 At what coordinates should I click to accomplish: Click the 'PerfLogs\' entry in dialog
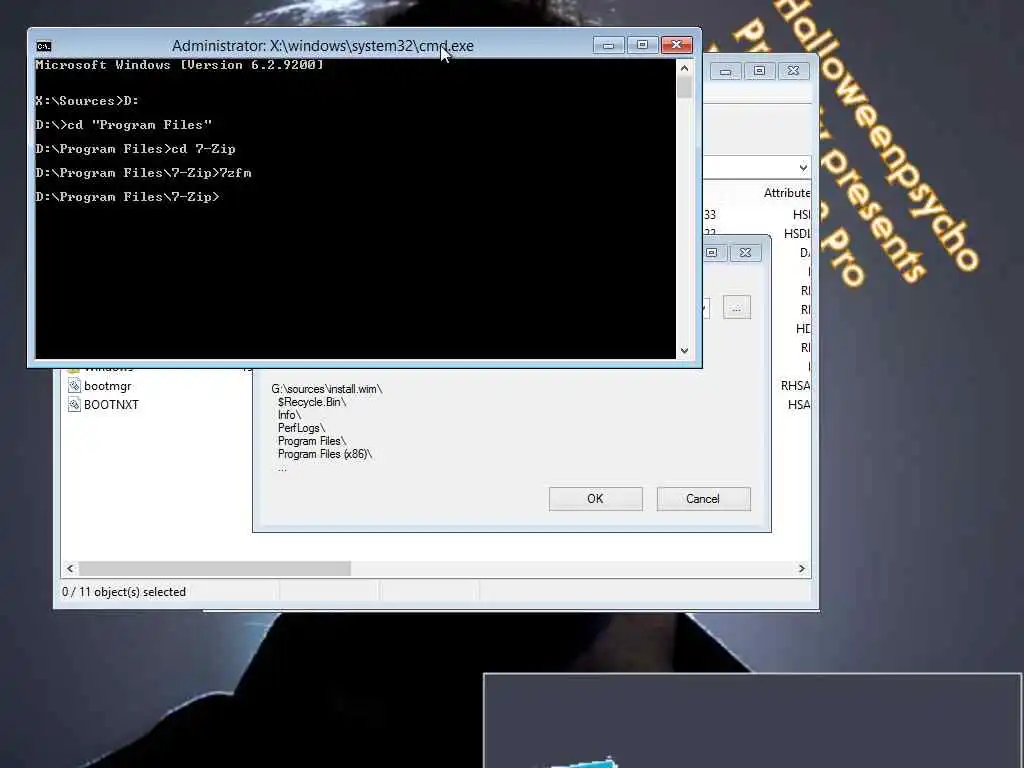pyautogui.click(x=300, y=428)
